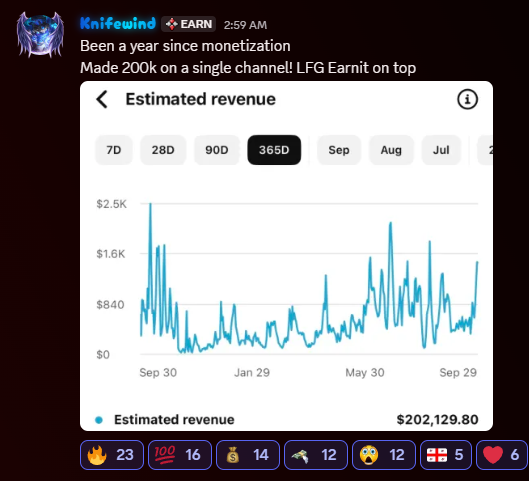
Task: Click the Sep 29 x-axis date label
Action: (458, 372)
